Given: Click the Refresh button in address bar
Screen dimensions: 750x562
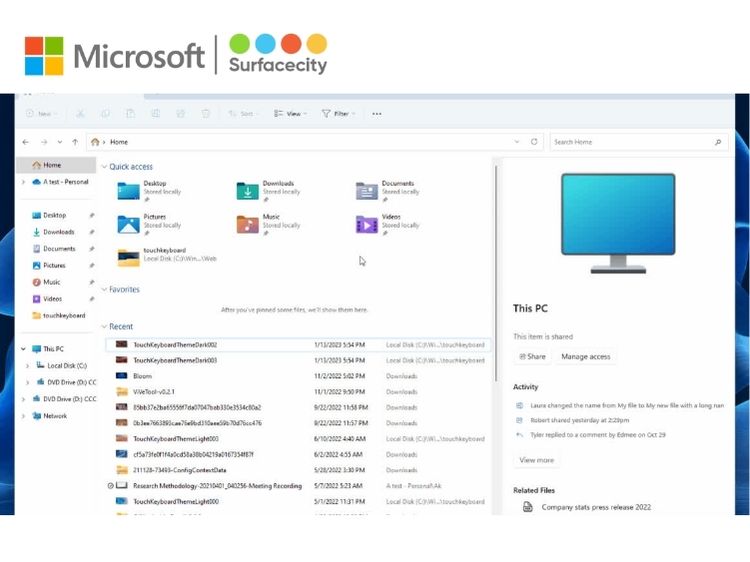Looking at the screenshot, I should (535, 142).
